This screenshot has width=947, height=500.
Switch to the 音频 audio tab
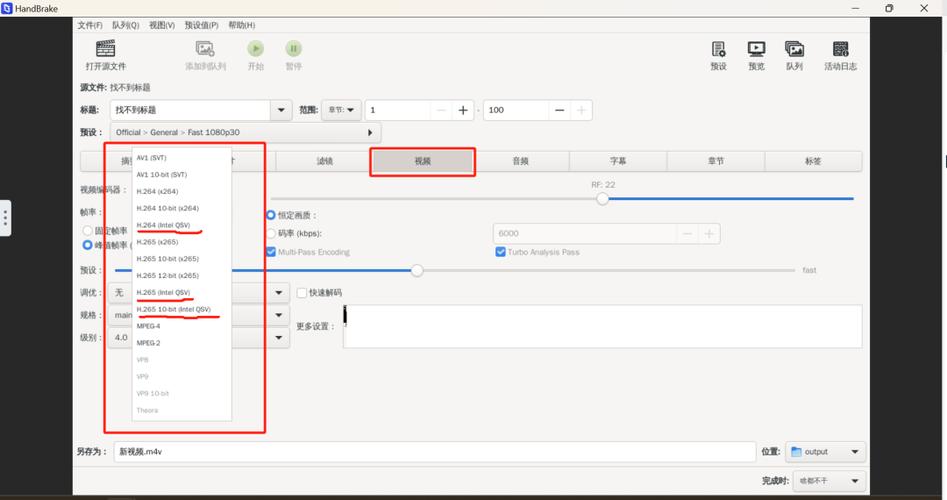click(520, 161)
